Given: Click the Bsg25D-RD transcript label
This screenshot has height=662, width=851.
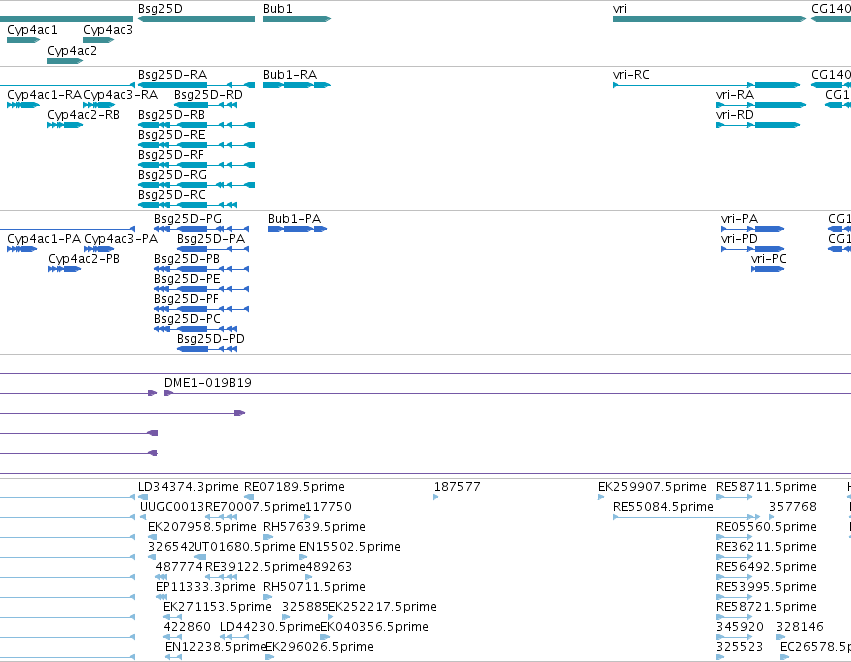Looking at the screenshot, I should (208, 94).
